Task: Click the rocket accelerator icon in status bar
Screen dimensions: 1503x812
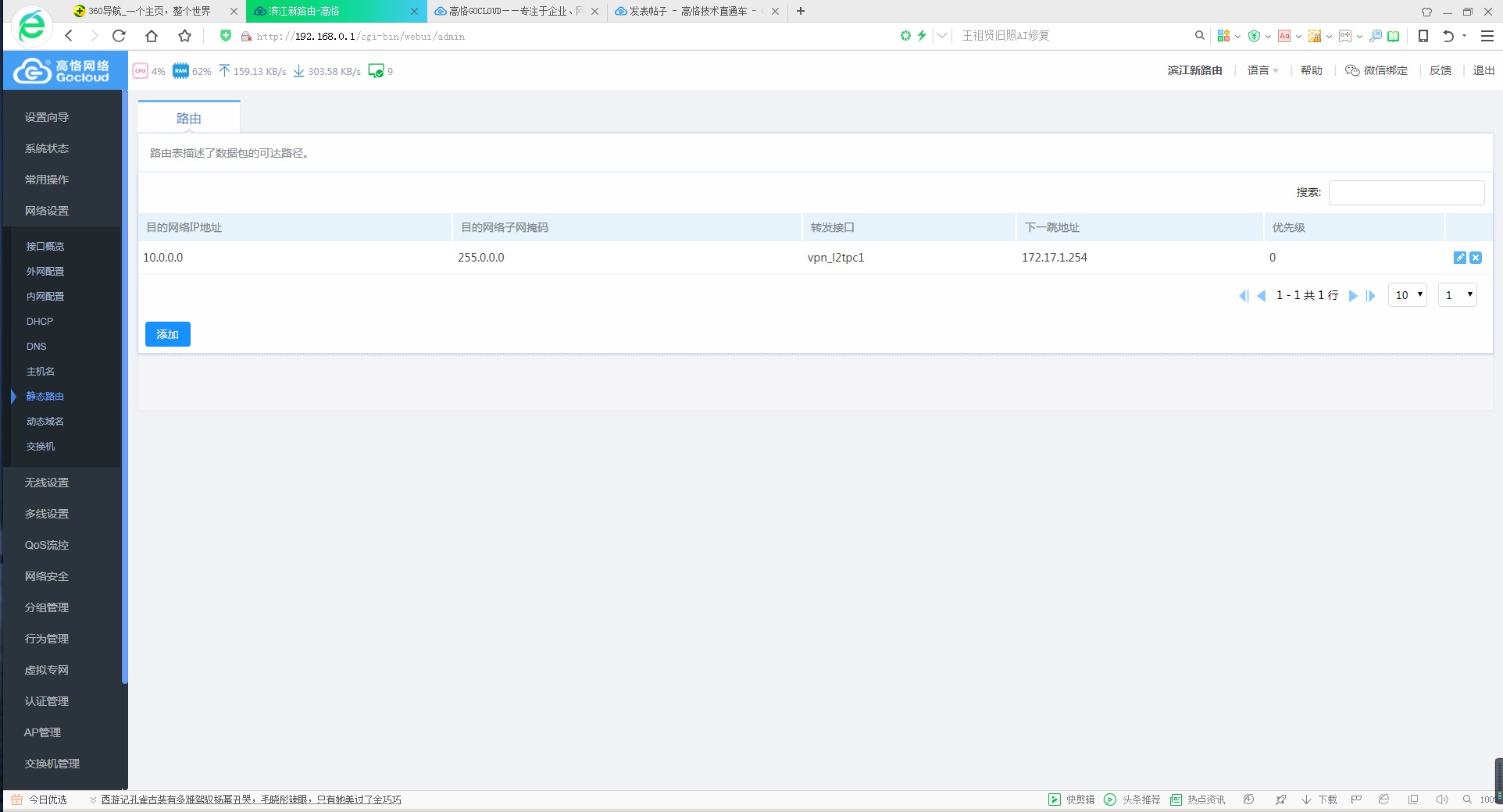Action: 1280,800
